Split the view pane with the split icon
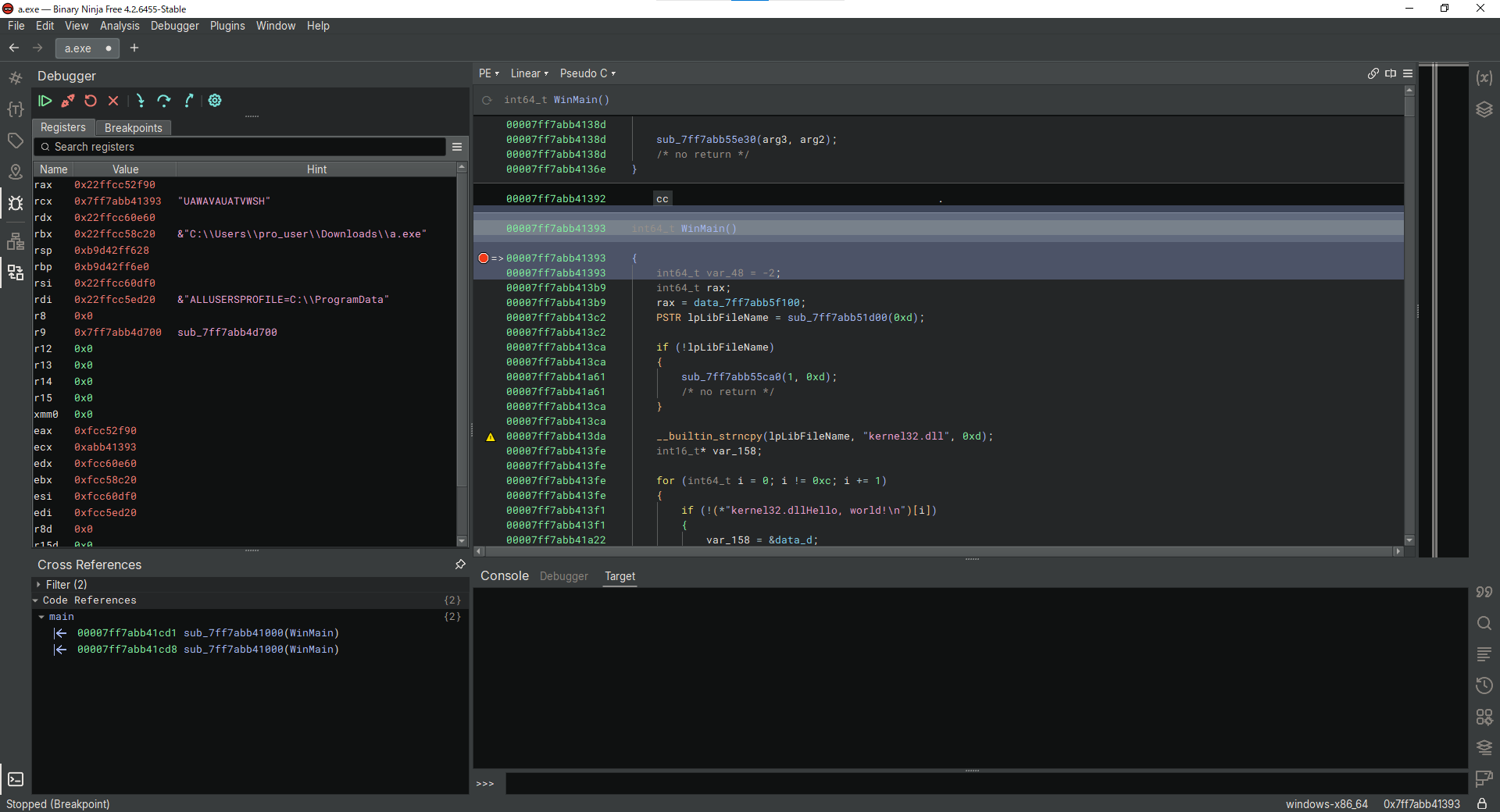 click(x=1391, y=73)
